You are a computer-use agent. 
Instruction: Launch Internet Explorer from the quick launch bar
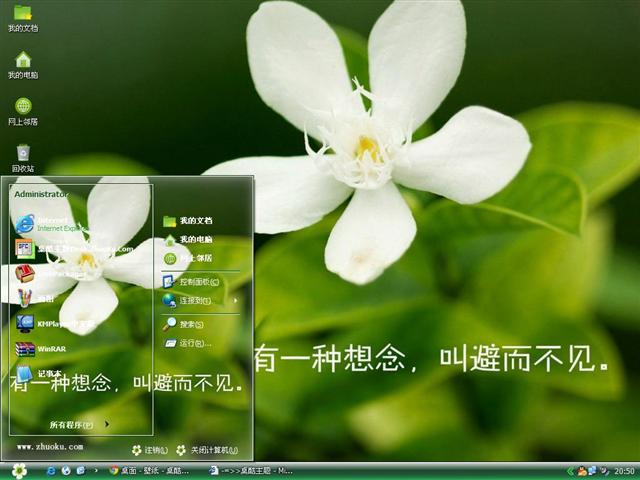click(x=51, y=471)
